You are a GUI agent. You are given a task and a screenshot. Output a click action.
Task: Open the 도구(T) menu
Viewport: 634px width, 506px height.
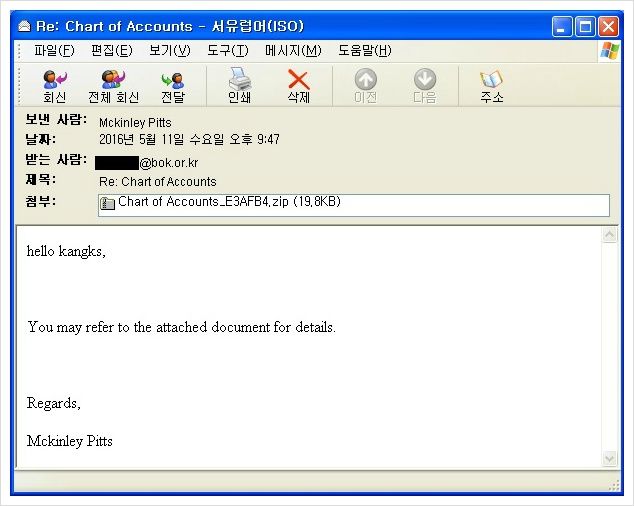tap(228, 51)
